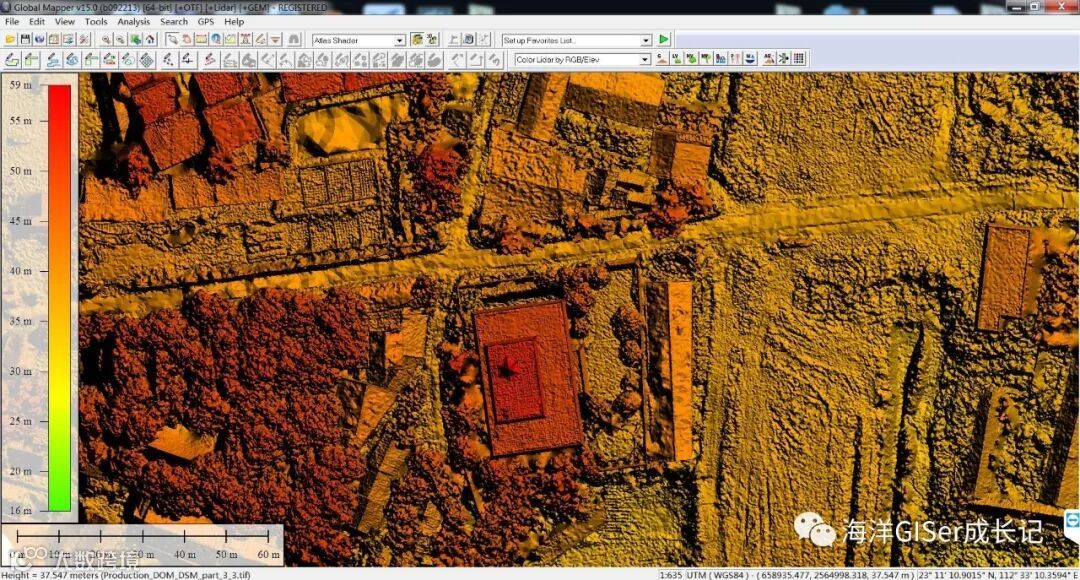Click the Save Workspace floppy disk icon

pos(25,40)
